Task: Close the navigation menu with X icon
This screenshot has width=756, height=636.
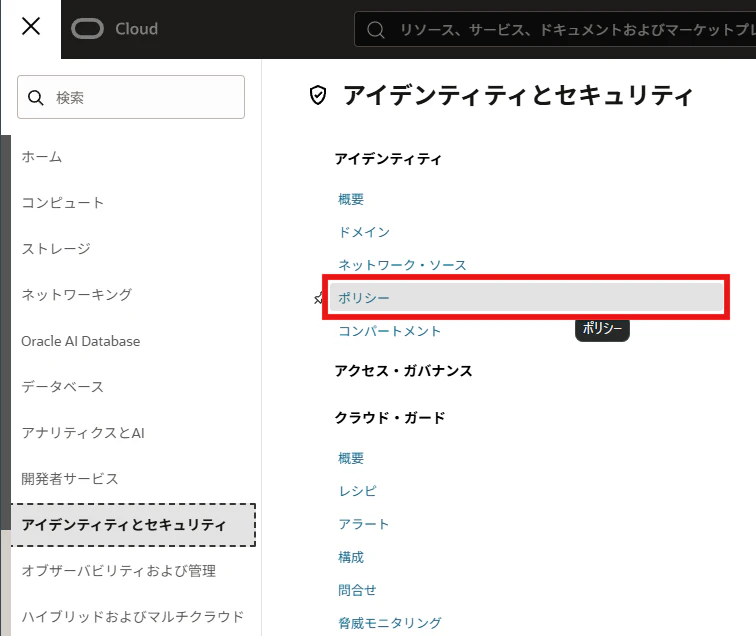Action: [31, 27]
